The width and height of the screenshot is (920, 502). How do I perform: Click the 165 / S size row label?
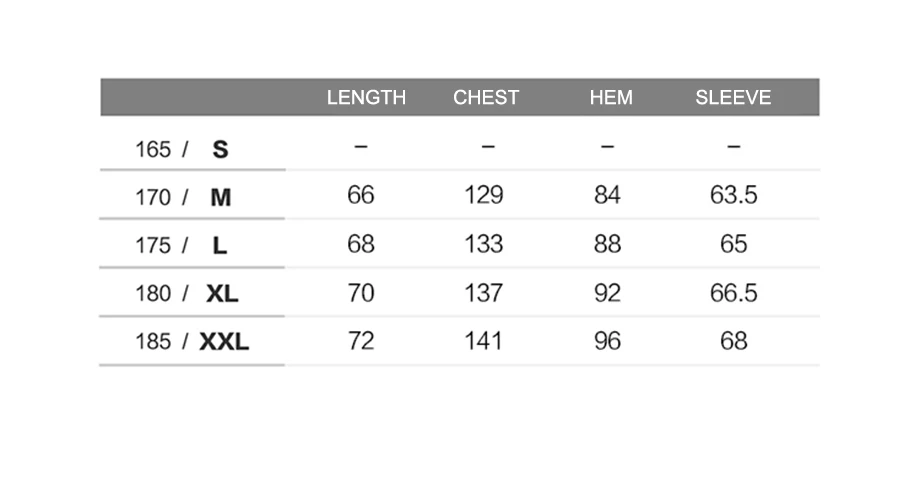(182, 150)
